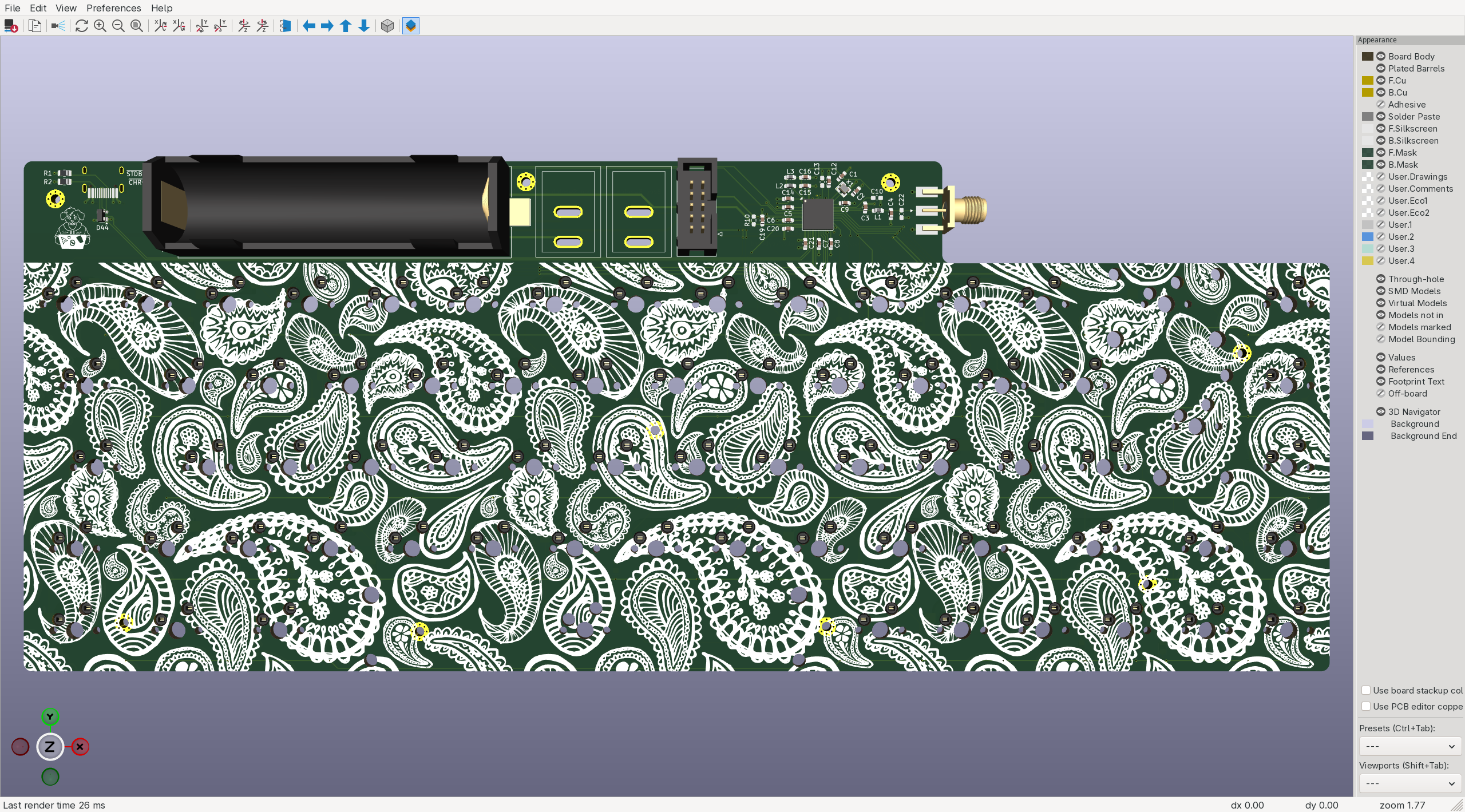The width and height of the screenshot is (1465, 812).
Task: Click Zoom to fit page icon
Action: [x=137, y=26]
